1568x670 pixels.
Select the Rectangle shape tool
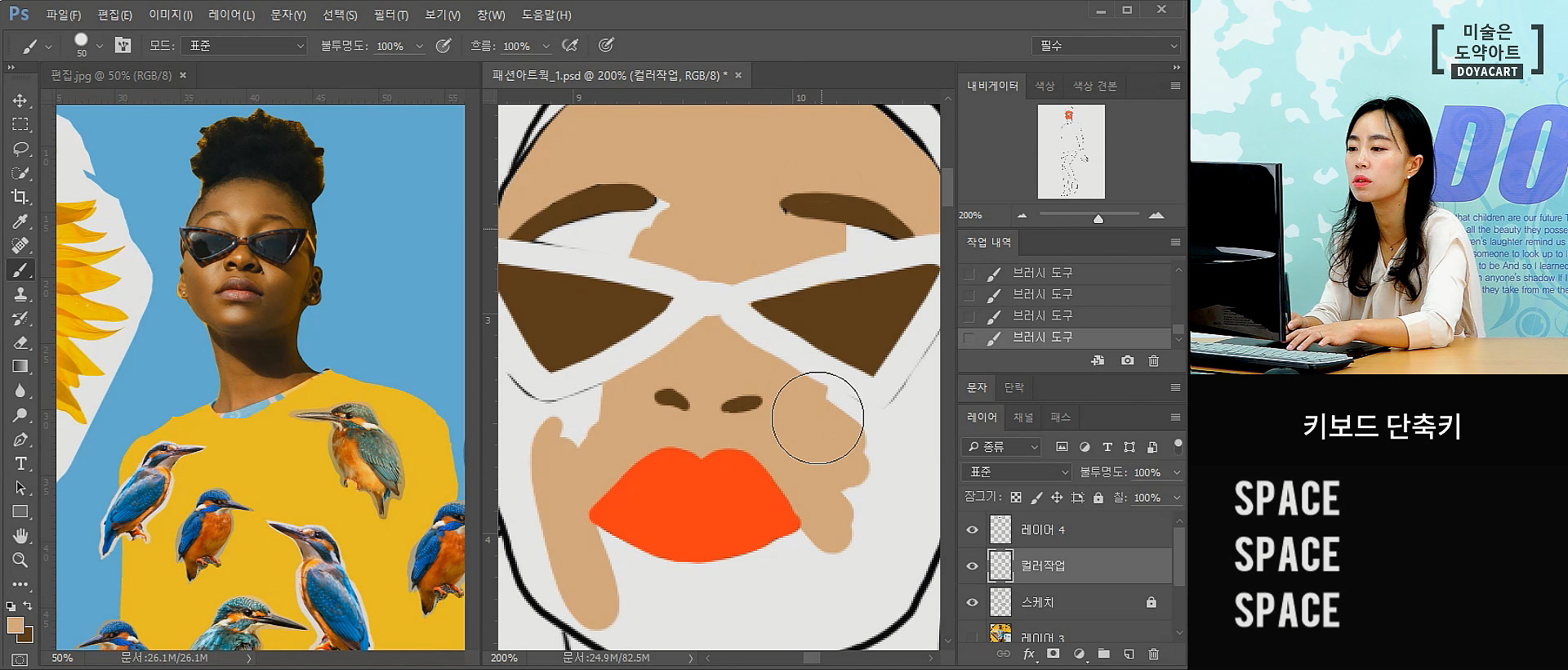20,511
